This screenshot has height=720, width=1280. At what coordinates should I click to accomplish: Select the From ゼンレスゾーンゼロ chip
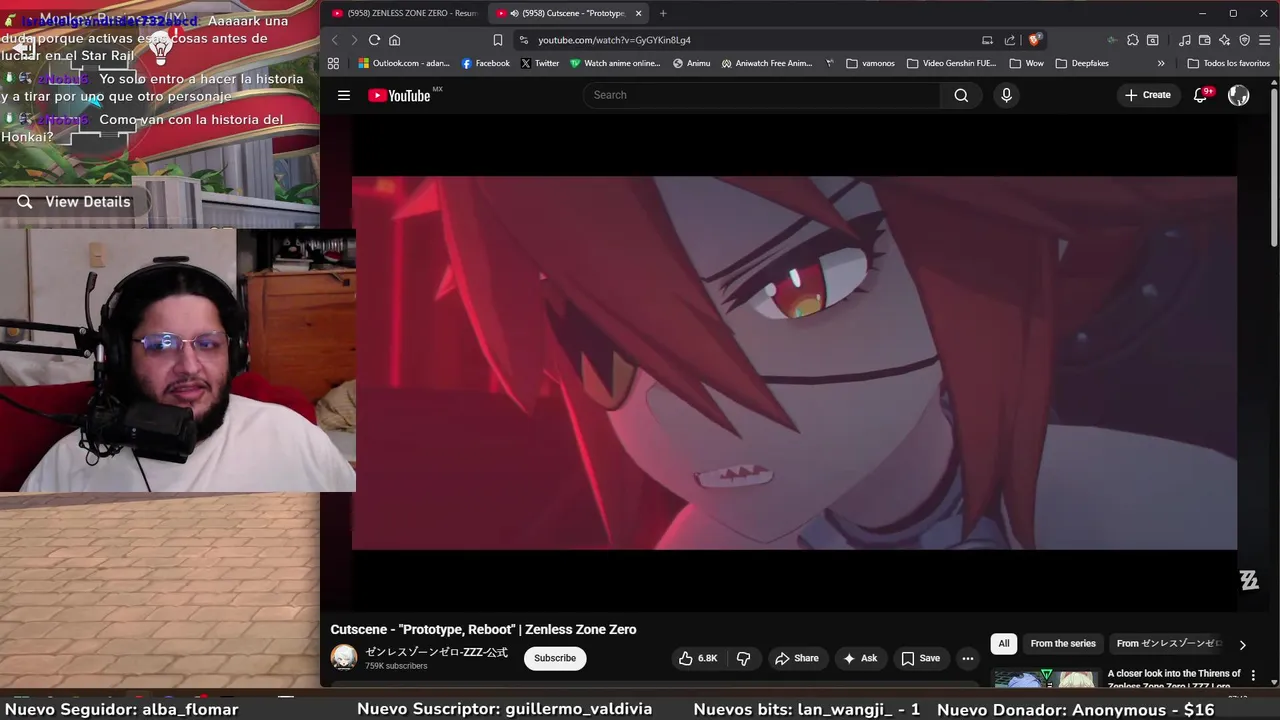1169,644
